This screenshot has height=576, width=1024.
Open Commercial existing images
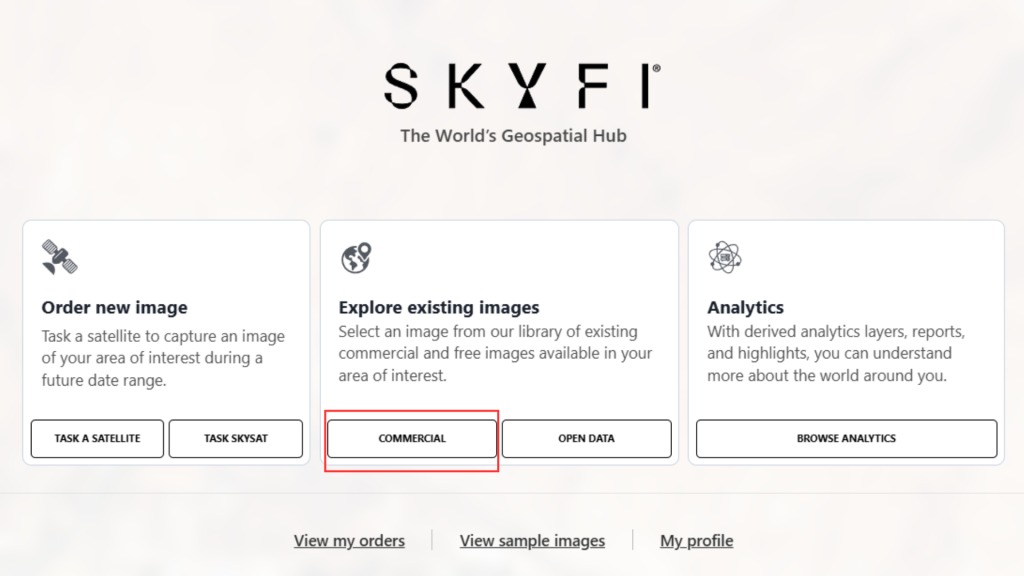411,438
